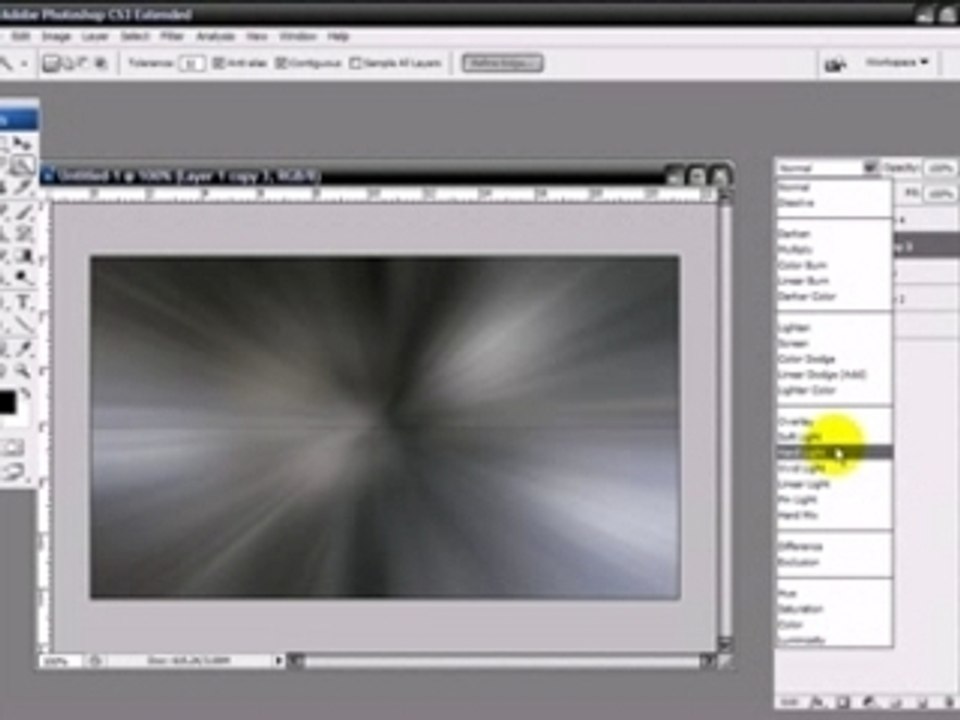Viewport: 960px width, 720px height.
Task: Open the Workspace dropdown
Action: tap(898, 62)
